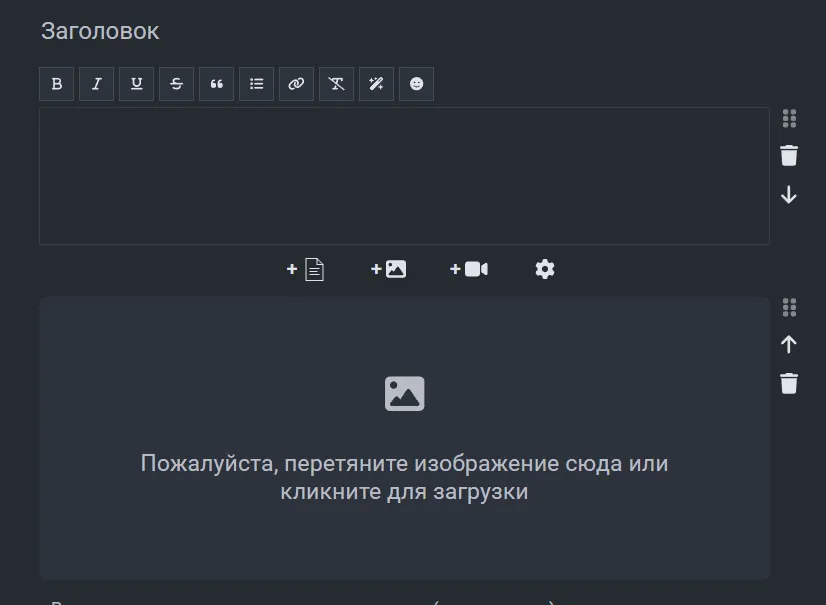Delete the text block
Viewport: 826px width, 605px height.
[x=789, y=155]
